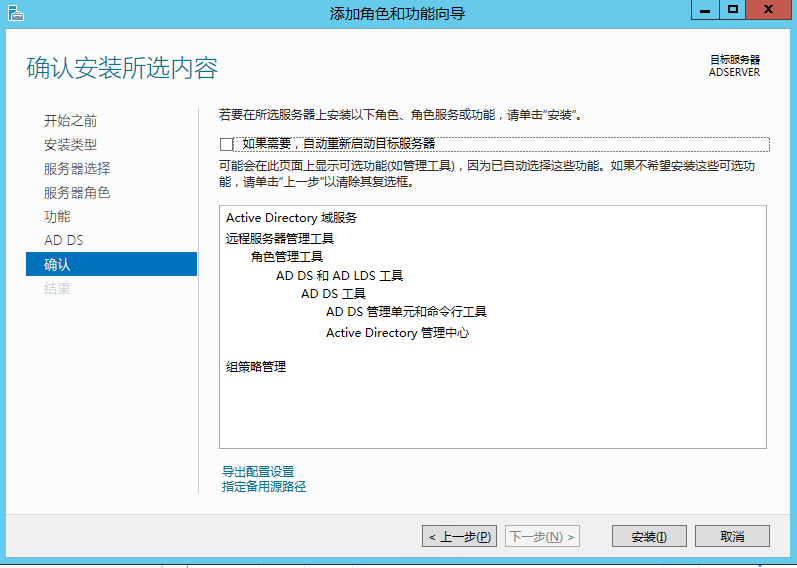This screenshot has height=568, width=797.
Task: Select 'Active Directory 域服务' entry
Action: 291,218
